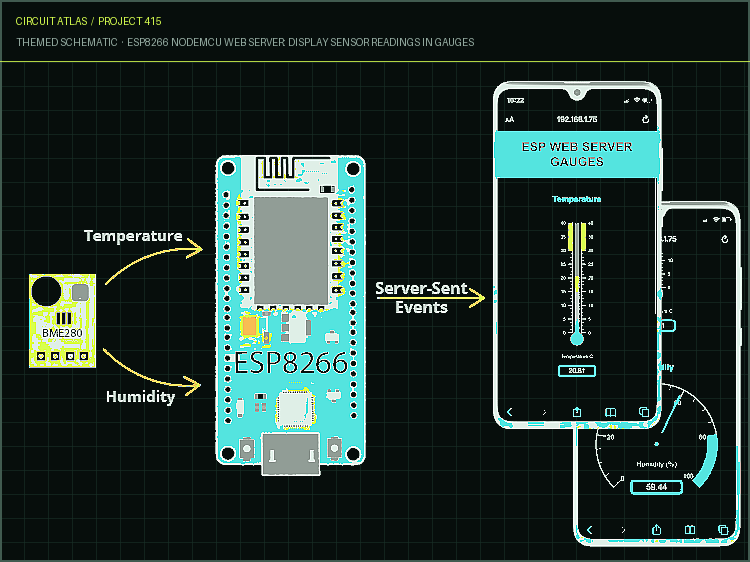Tap the share icon on the Humidity phone toolbar
750x562 pixels.
click(x=656, y=529)
